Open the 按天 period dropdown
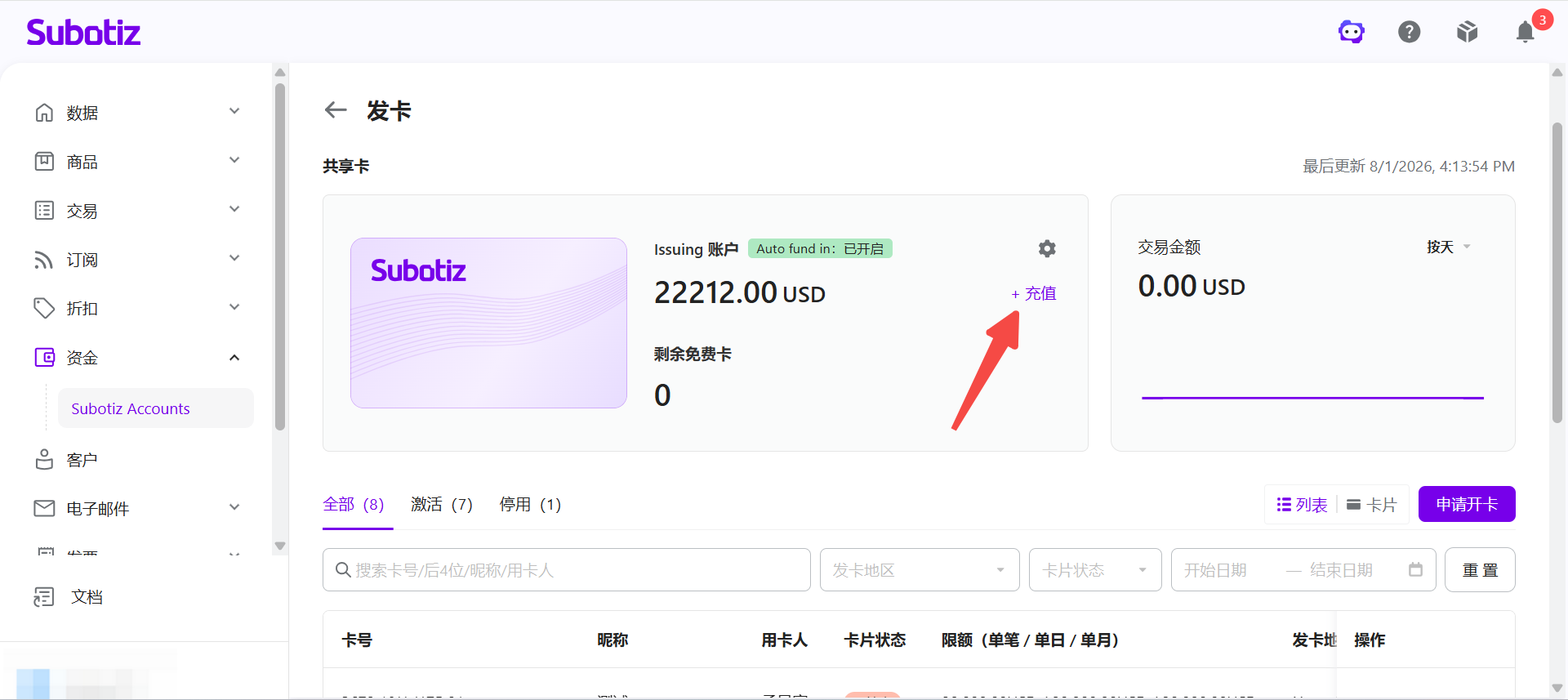 coord(1449,247)
